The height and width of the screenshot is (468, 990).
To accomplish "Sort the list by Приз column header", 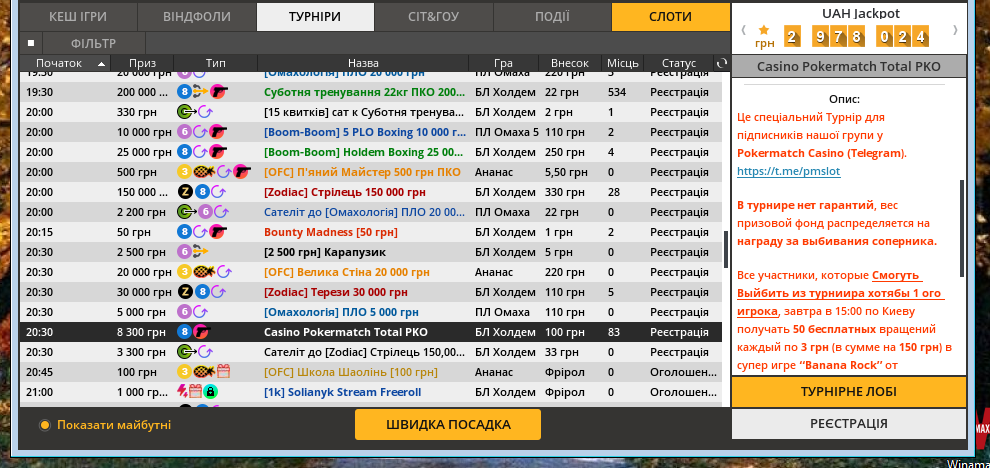I will point(142,63).
